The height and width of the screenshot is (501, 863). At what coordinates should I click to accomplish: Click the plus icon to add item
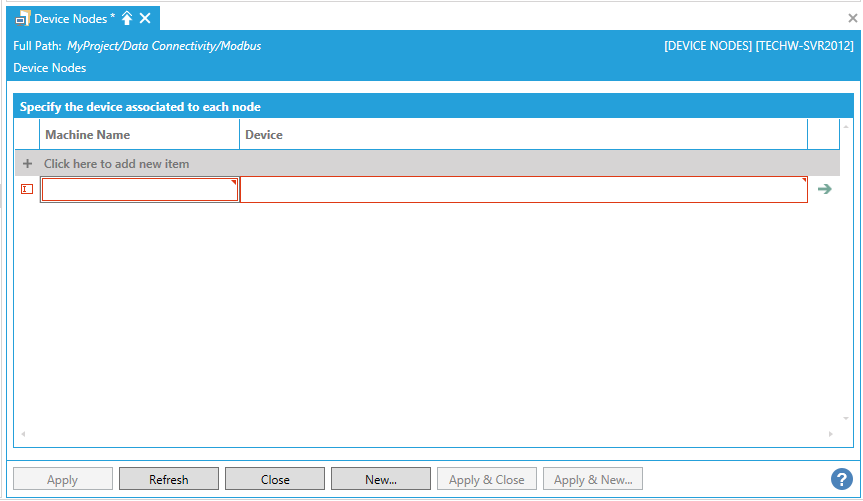[27, 163]
